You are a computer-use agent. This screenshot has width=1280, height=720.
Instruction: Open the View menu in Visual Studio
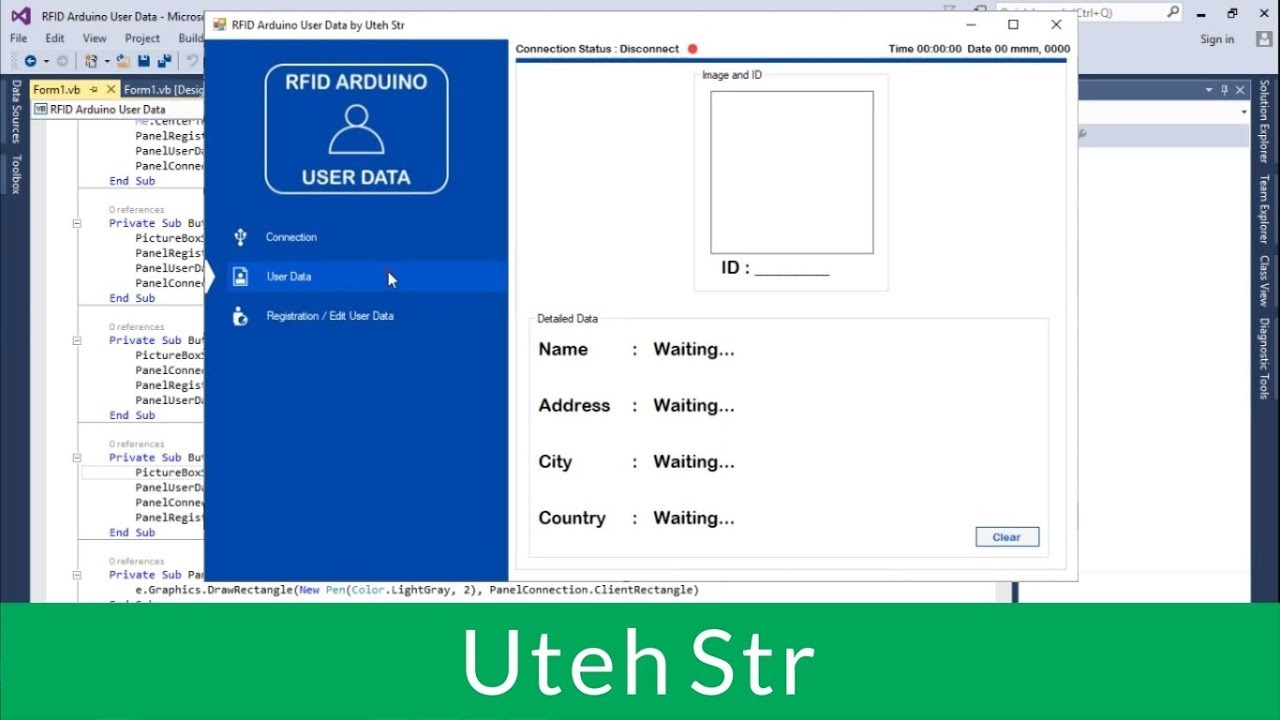tap(95, 38)
